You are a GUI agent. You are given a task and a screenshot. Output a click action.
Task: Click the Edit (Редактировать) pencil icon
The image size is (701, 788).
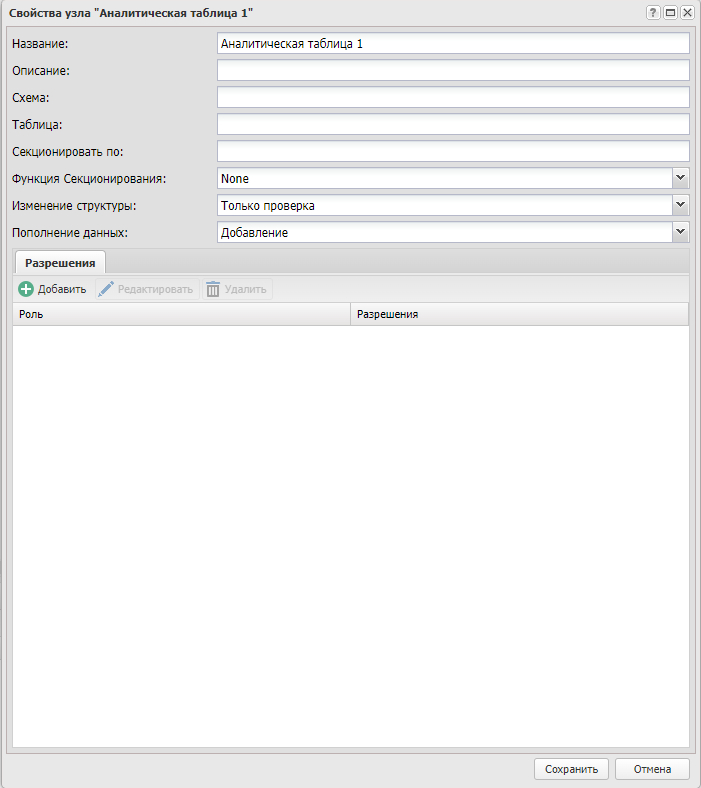pyautogui.click(x=106, y=289)
